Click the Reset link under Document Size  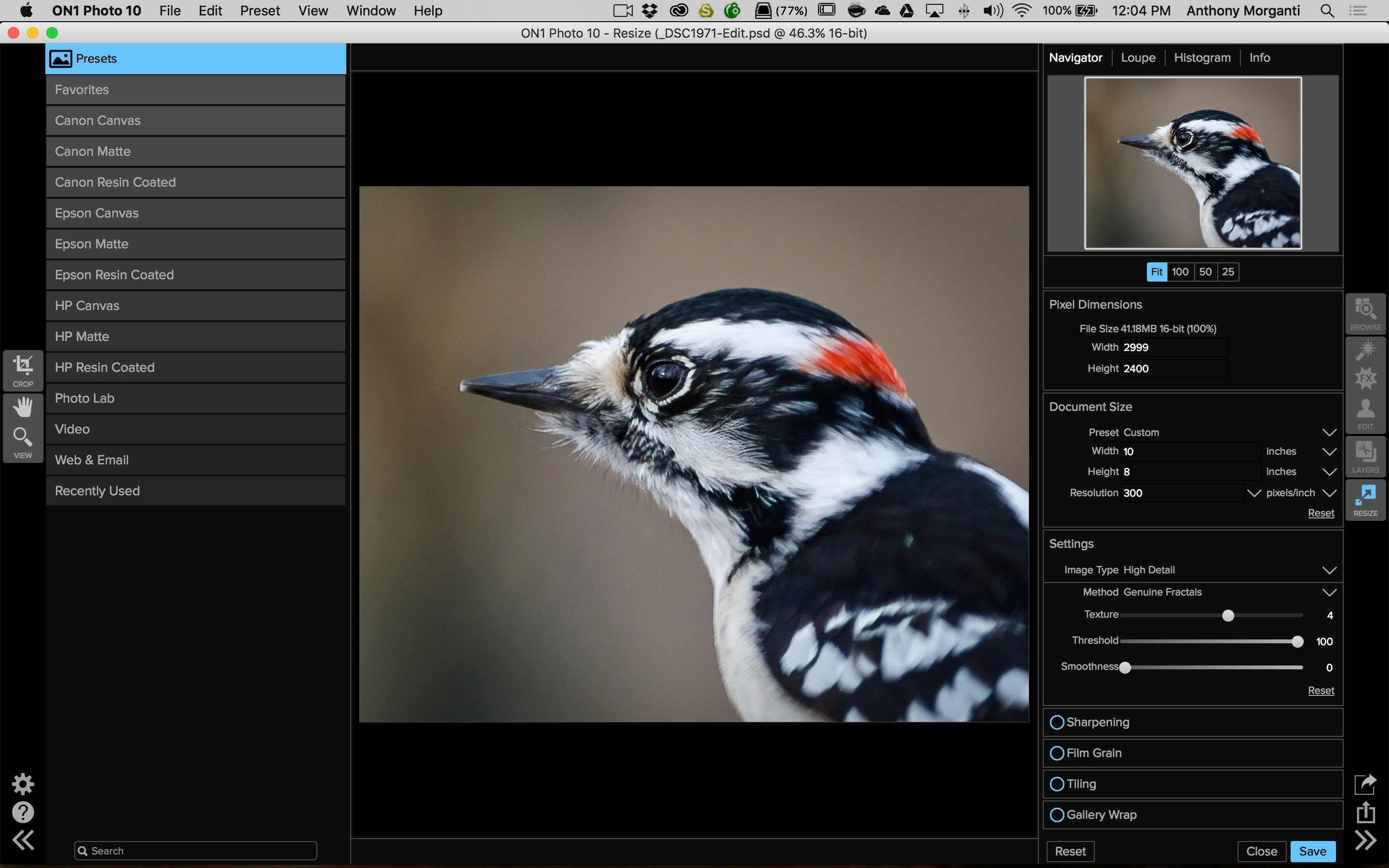tap(1321, 513)
